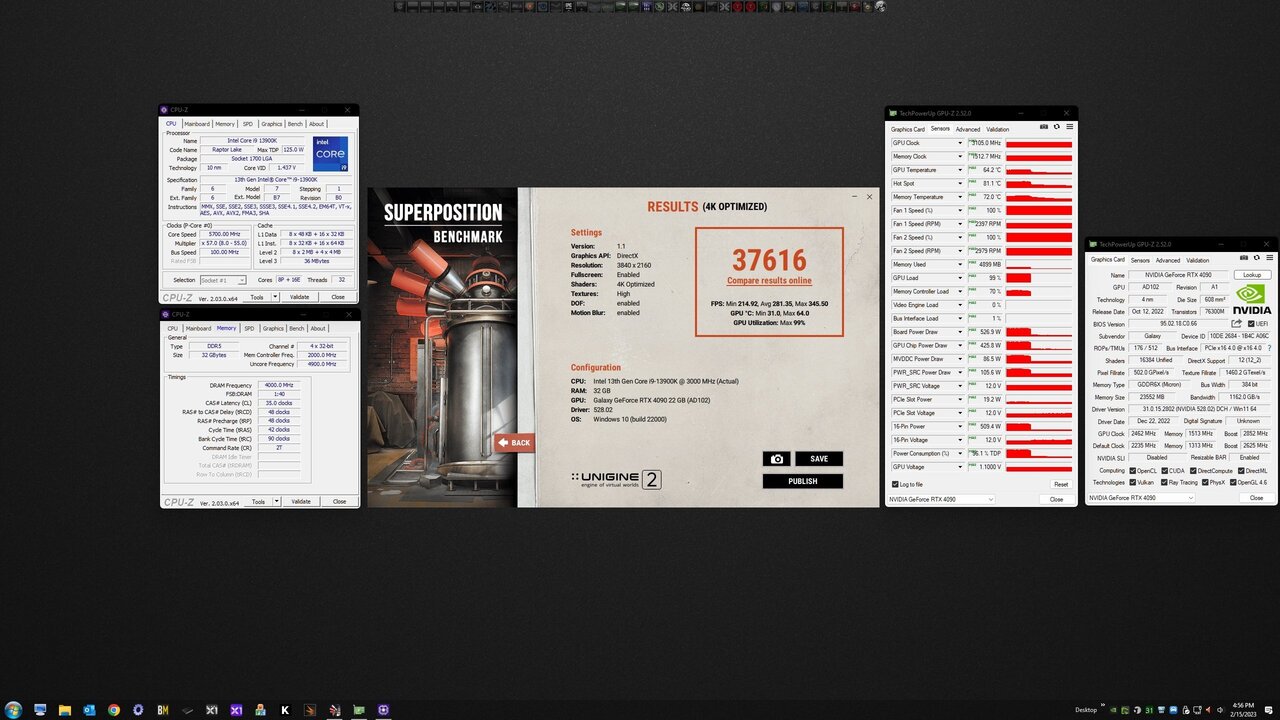The width and height of the screenshot is (1280, 720).
Task: Toggle the Log to file checkbox
Action: 895,484
